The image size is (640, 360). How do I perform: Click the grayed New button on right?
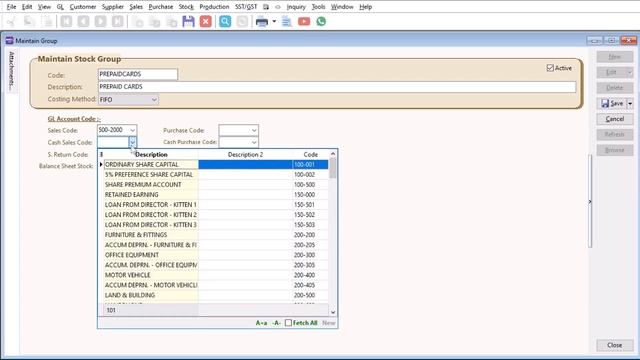(x=615, y=57)
